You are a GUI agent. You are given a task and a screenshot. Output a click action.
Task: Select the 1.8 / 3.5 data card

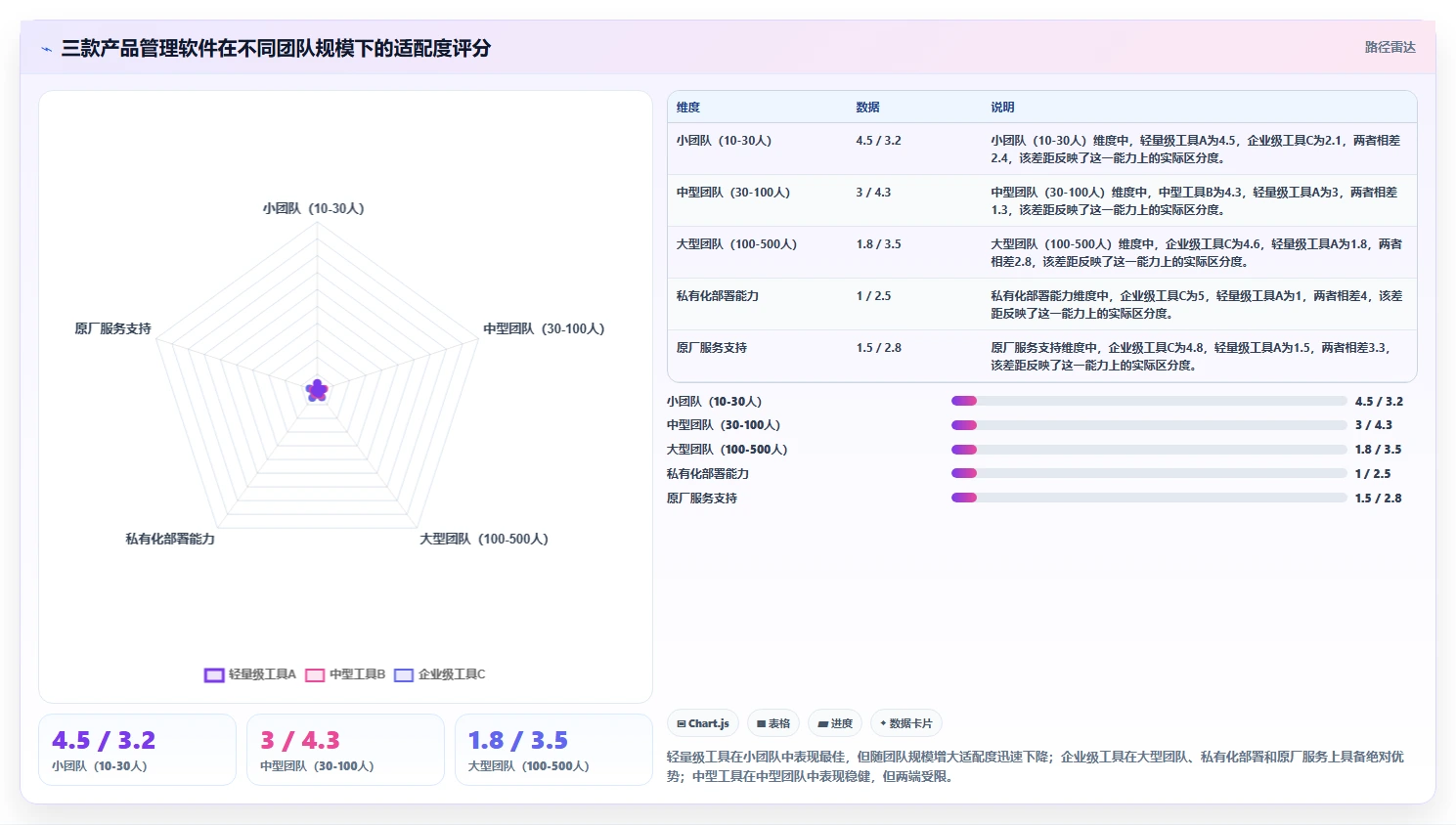click(x=553, y=750)
